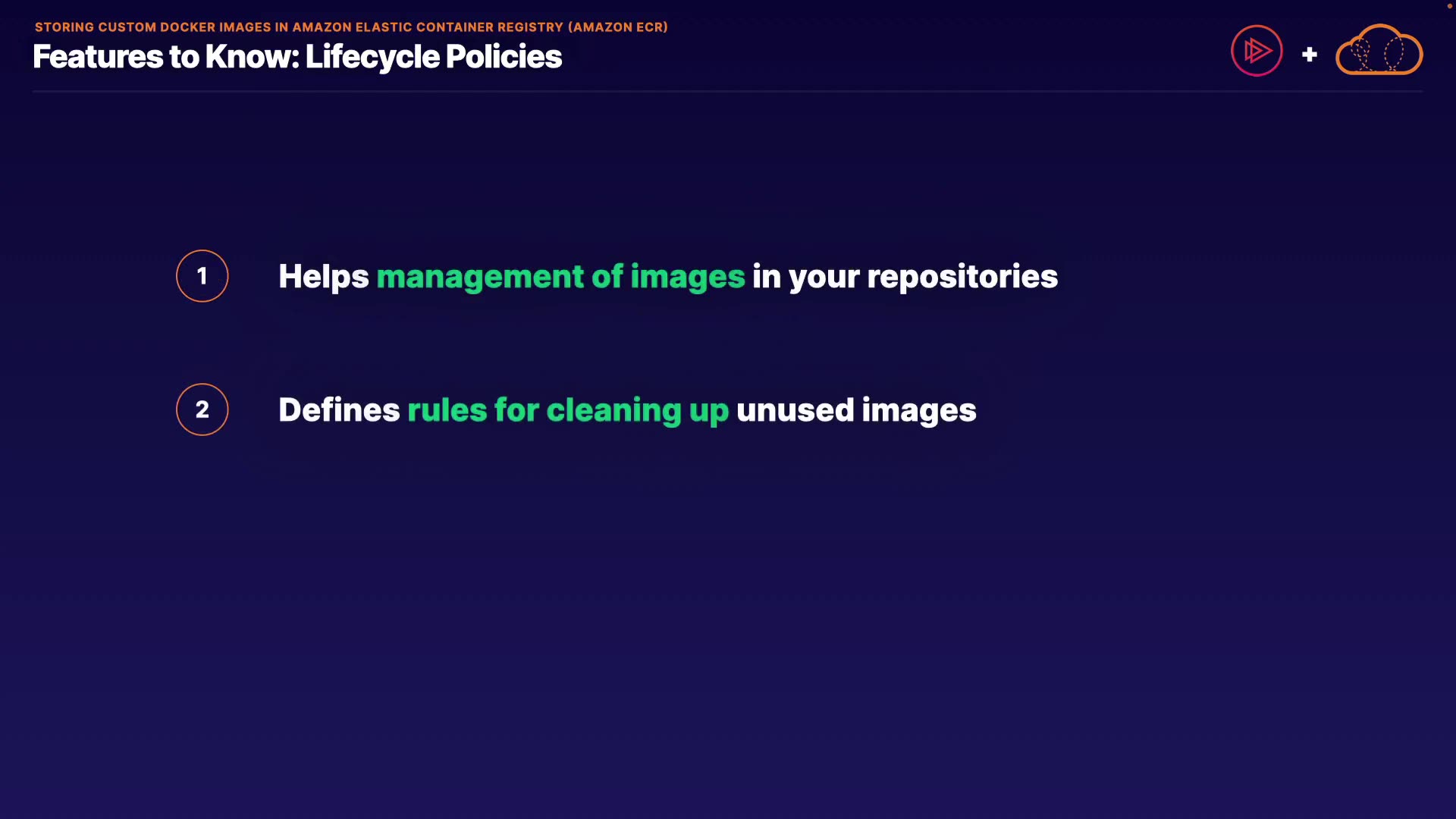Click "STORING CUSTOM DOCKER IMAGES" in subtitle

point(152,27)
